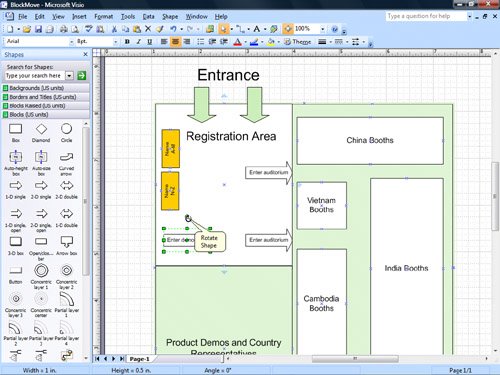
Task: Open the Shape menu
Action: point(170,16)
